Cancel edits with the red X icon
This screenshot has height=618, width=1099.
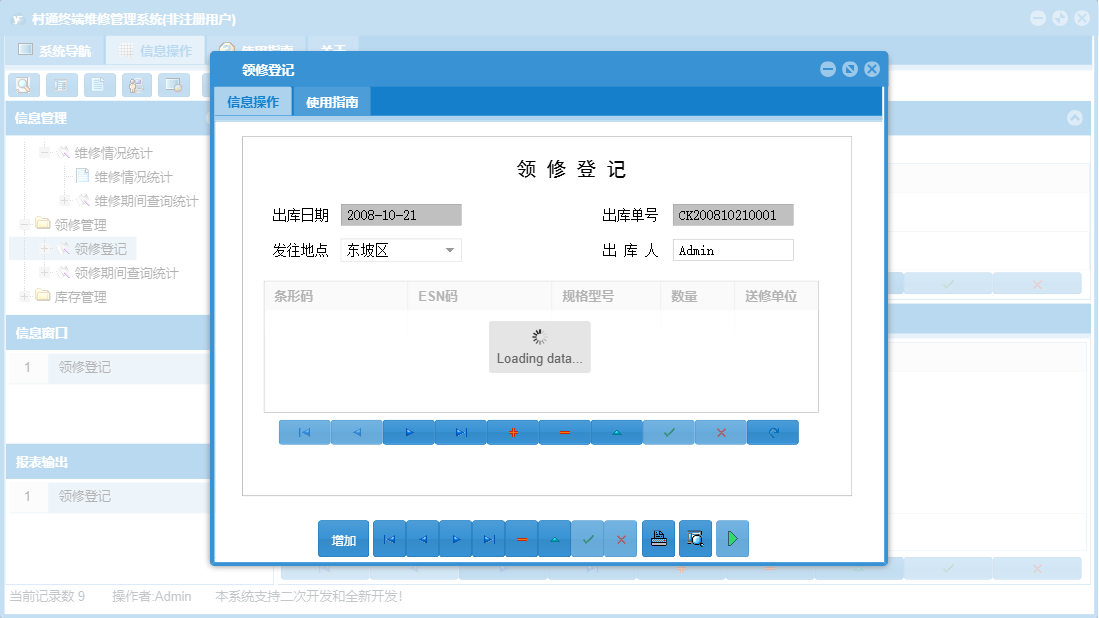(x=720, y=432)
